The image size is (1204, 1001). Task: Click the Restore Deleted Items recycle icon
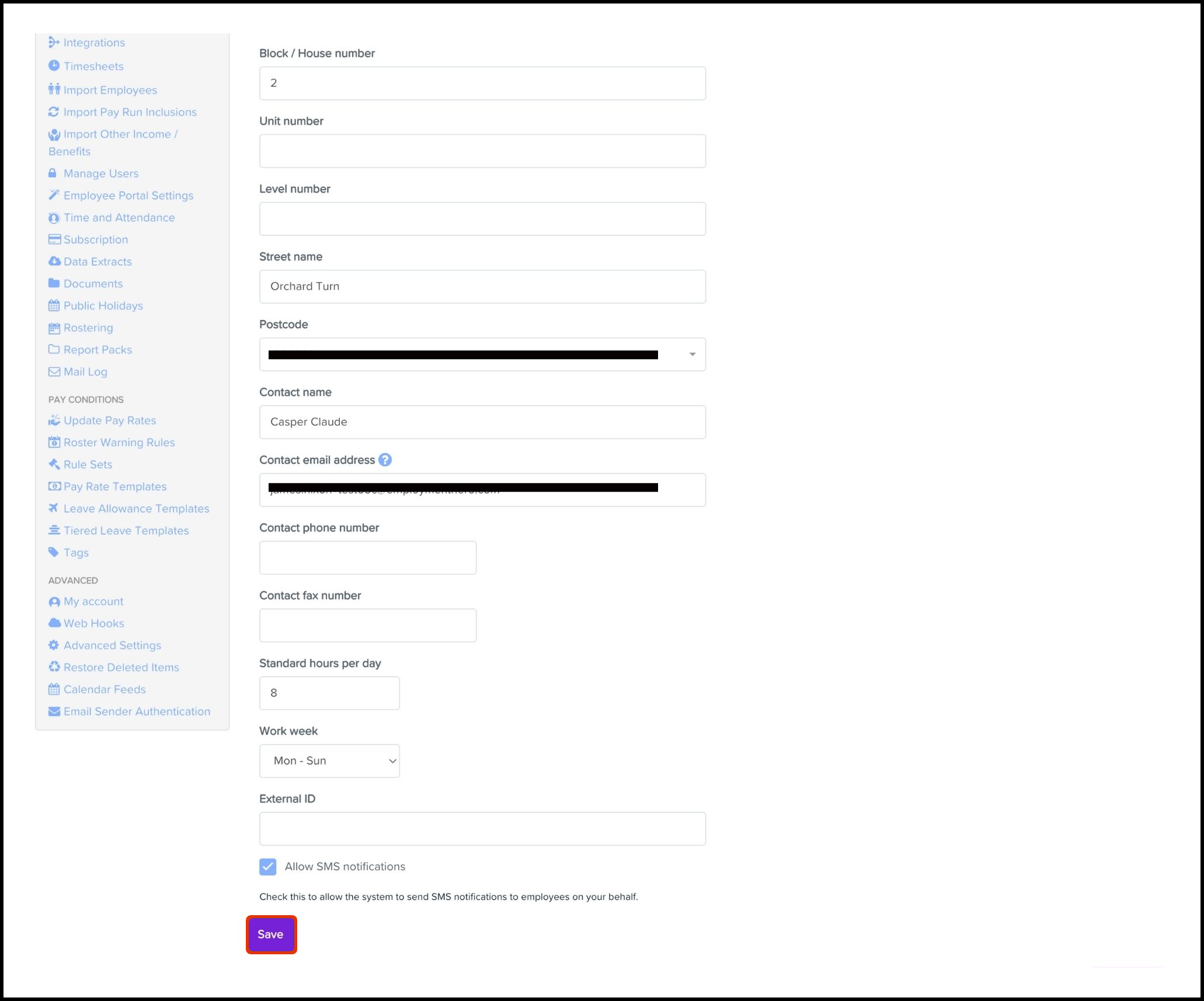pos(54,668)
